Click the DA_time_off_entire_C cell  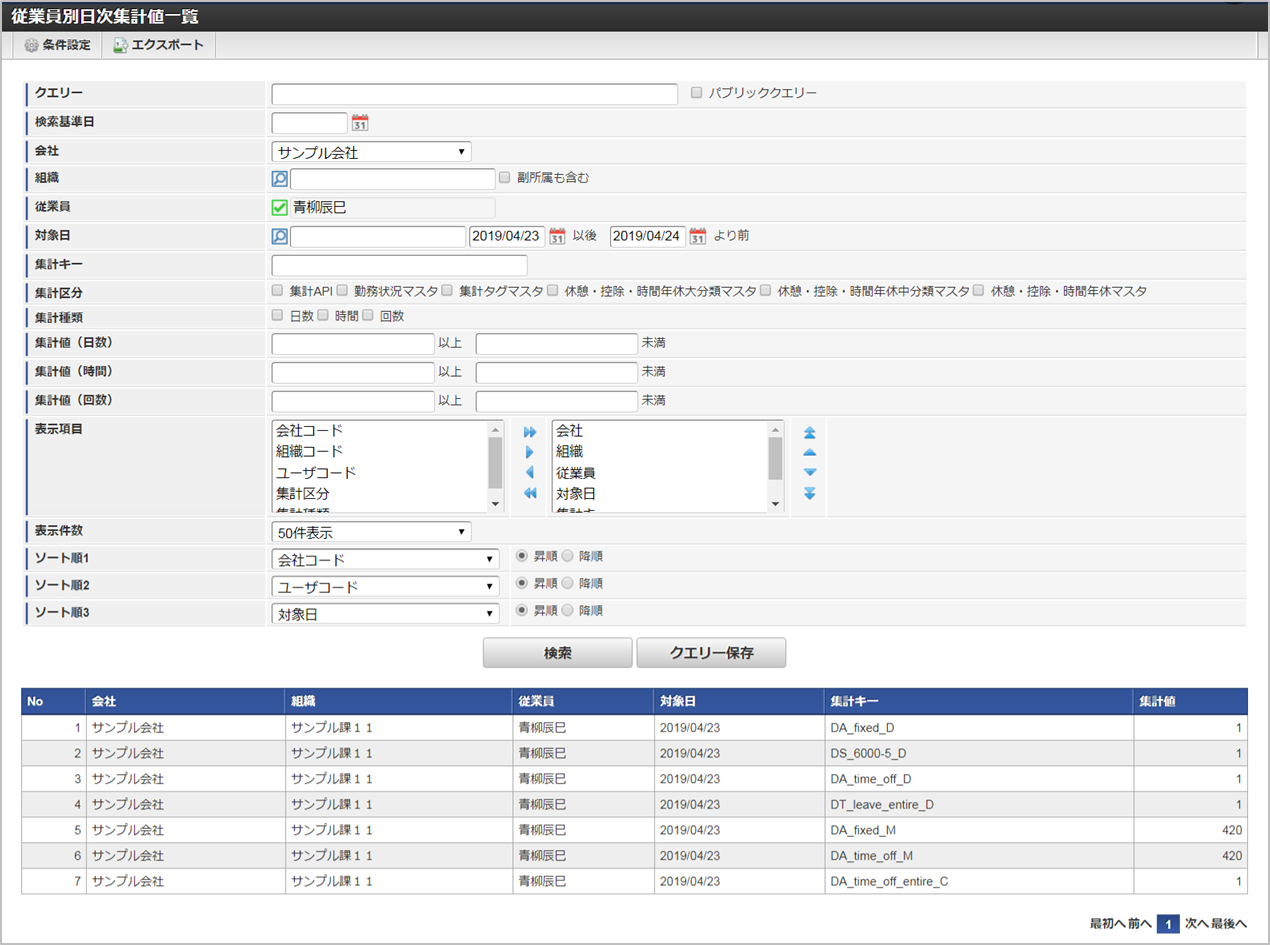click(x=979, y=882)
